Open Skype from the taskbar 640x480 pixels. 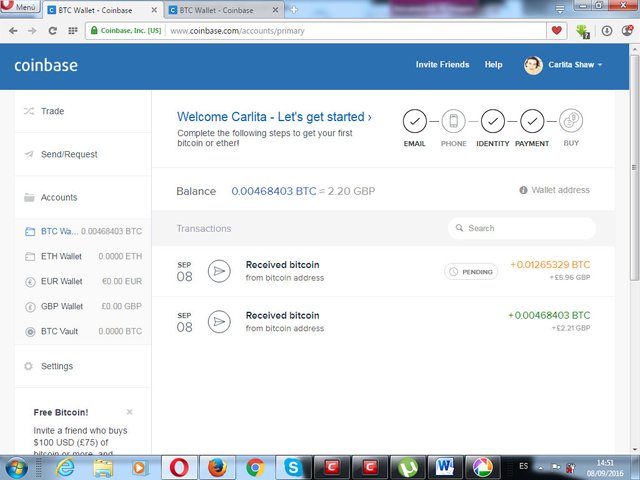coord(293,468)
